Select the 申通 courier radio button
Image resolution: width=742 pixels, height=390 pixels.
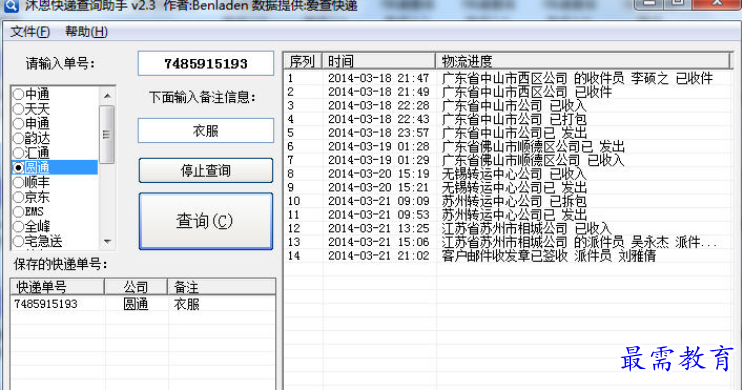[18, 124]
